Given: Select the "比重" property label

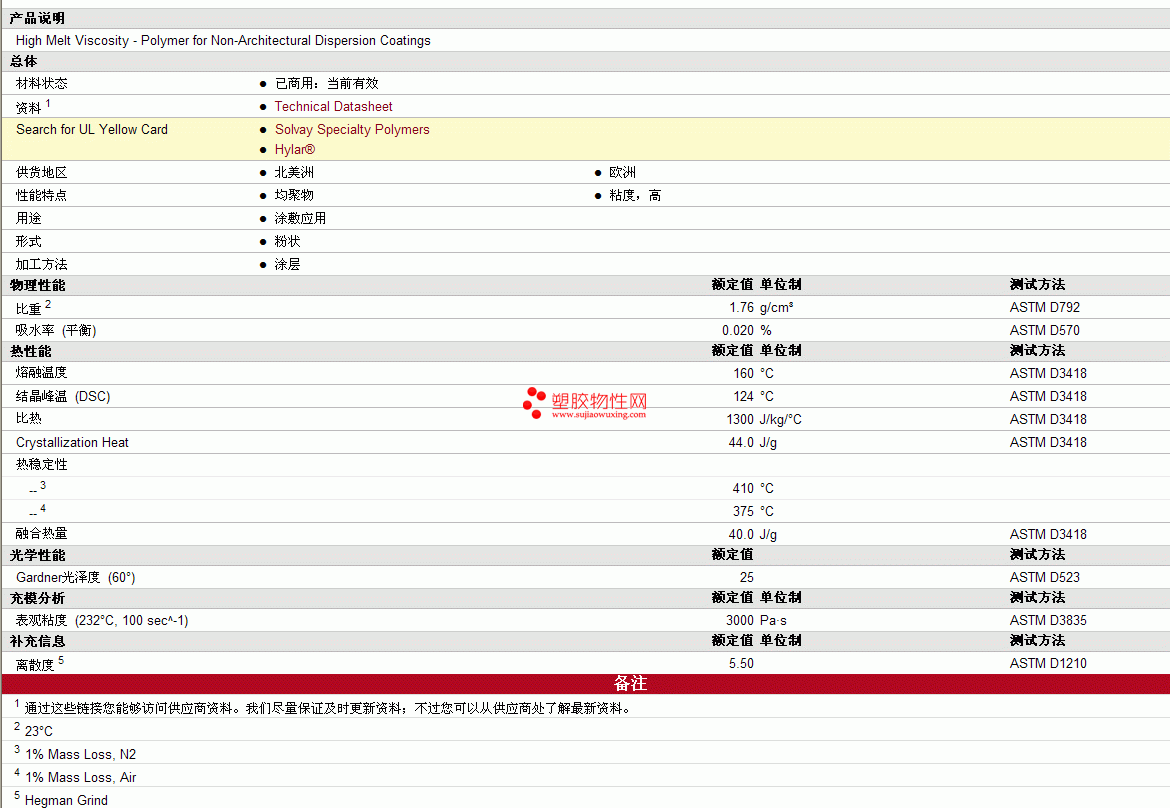Looking at the screenshot, I should point(28,309).
